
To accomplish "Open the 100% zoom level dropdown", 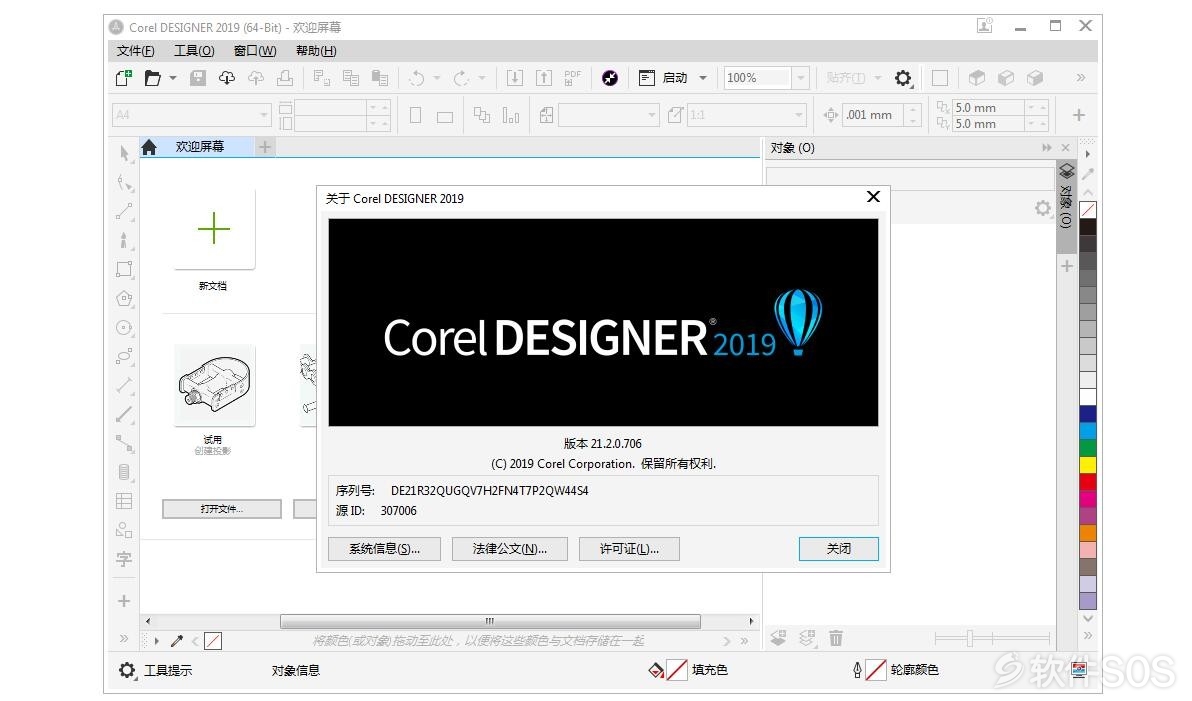I will [x=800, y=78].
